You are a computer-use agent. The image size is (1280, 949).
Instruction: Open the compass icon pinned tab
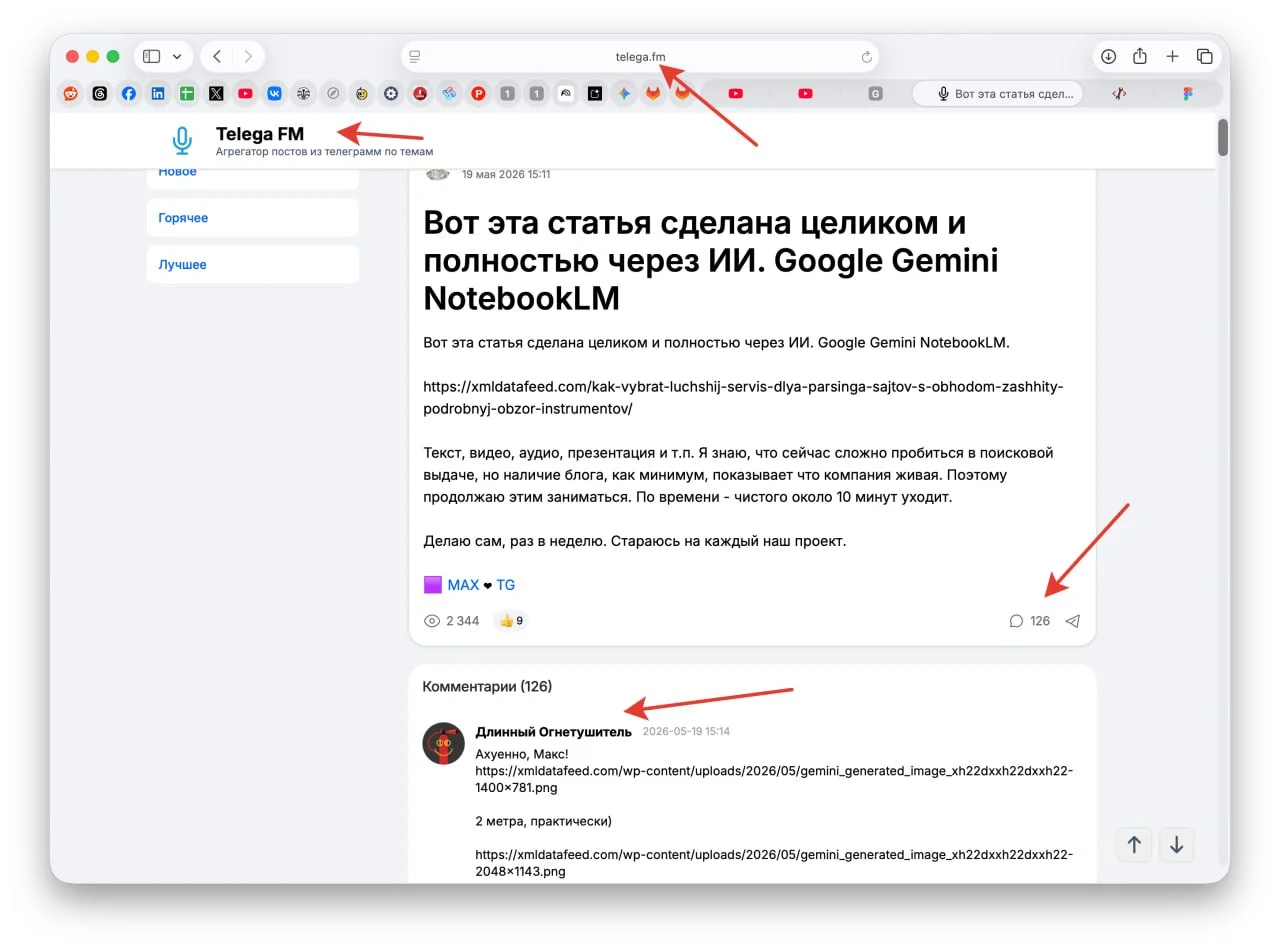(333, 94)
